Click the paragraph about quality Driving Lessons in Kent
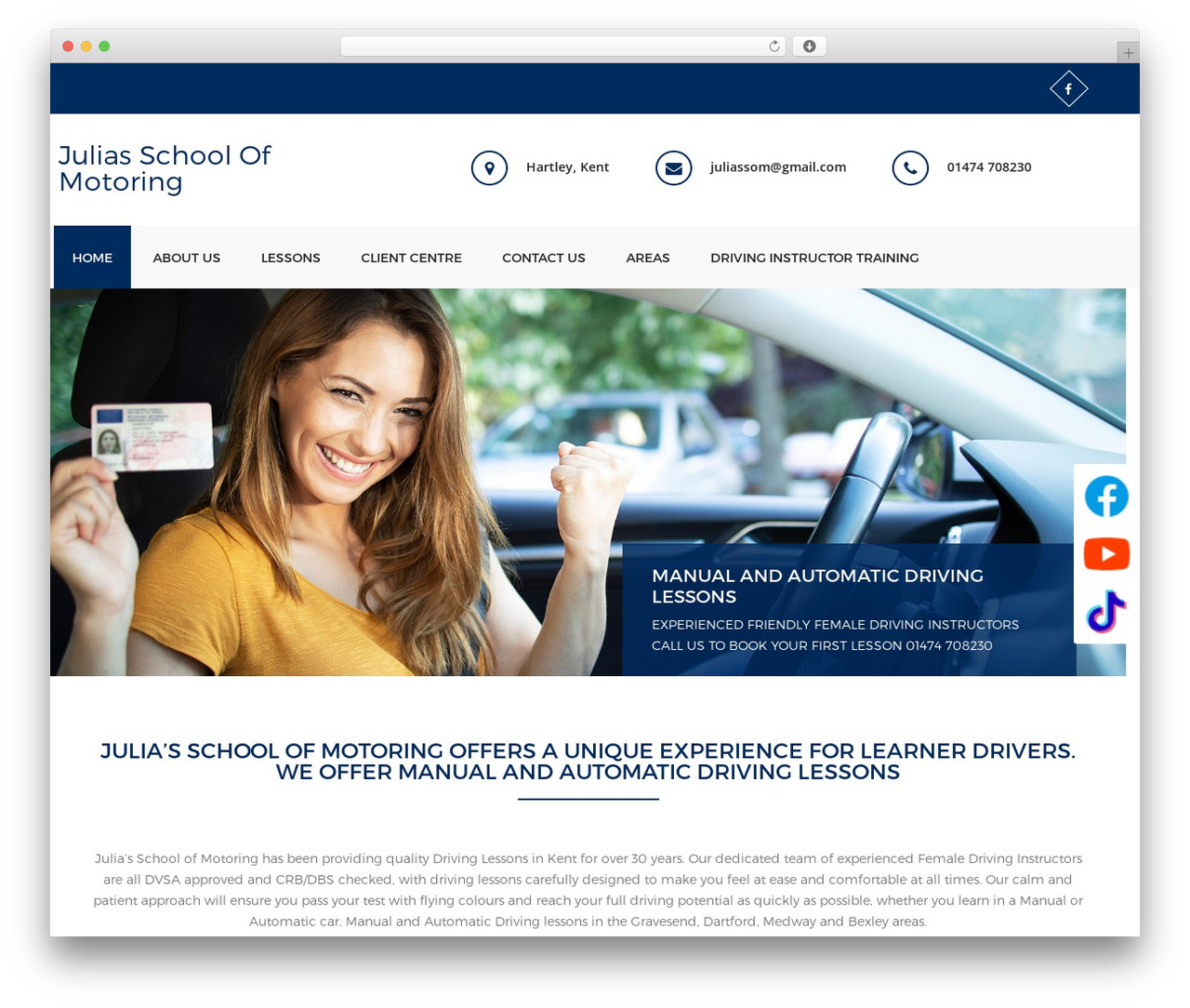Screen dimensions: 1190x1008 588,890
